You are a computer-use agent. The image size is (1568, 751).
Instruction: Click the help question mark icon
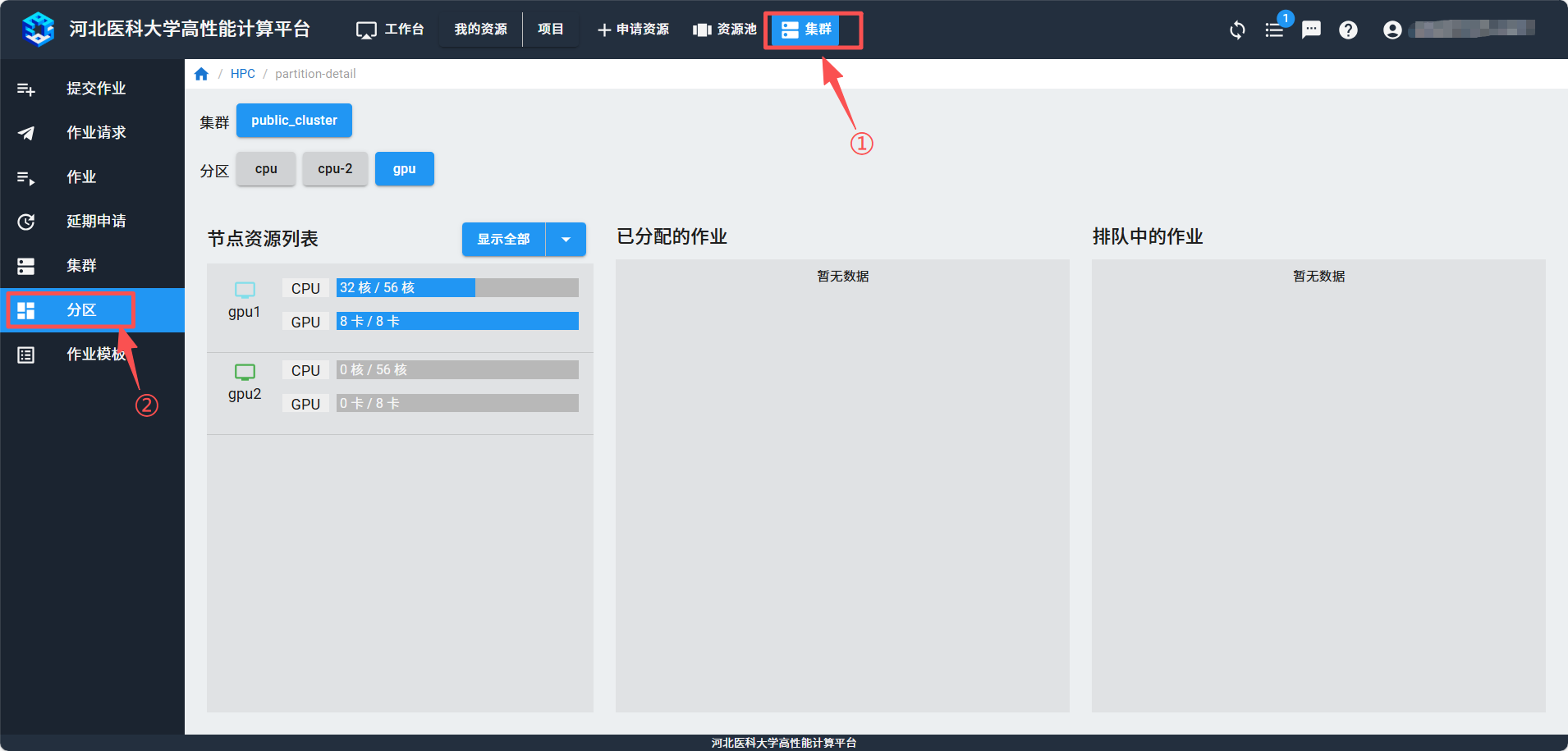coord(1348,30)
